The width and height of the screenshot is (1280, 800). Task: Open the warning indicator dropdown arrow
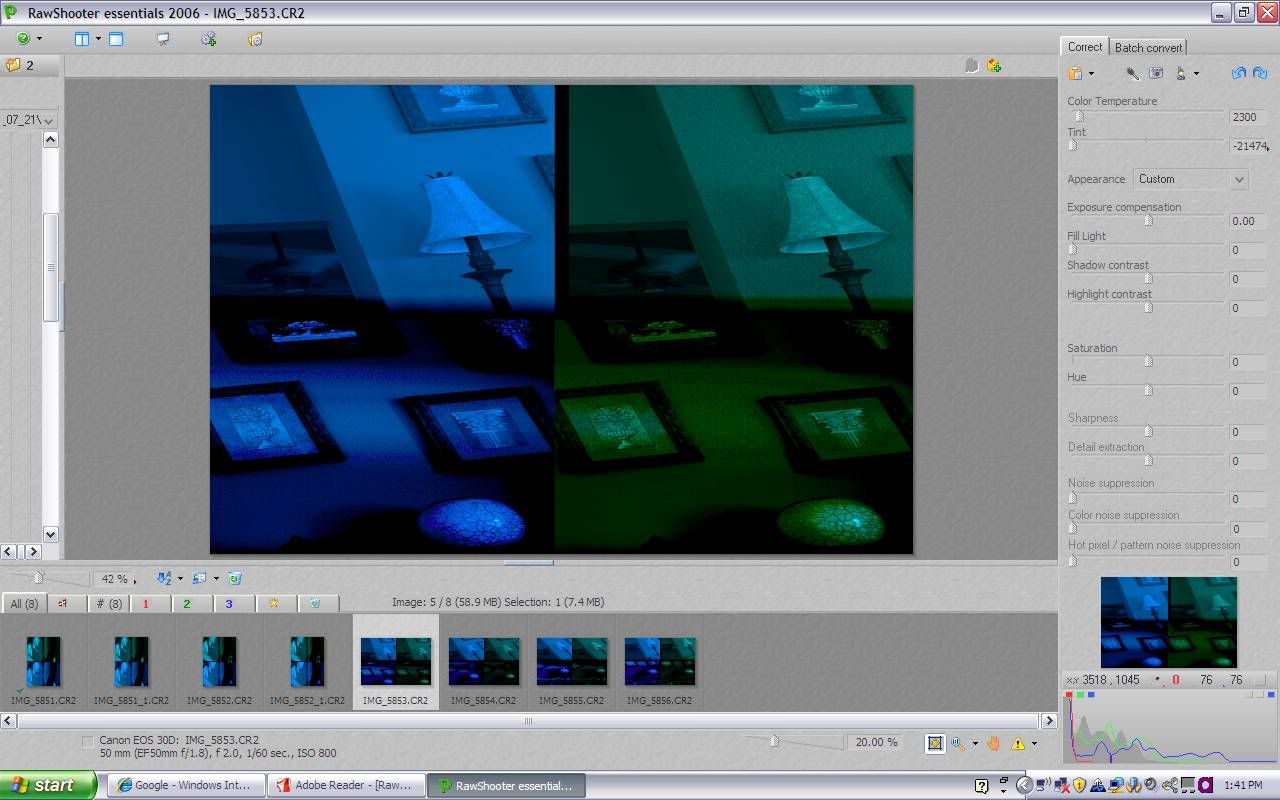(1034, 743)
